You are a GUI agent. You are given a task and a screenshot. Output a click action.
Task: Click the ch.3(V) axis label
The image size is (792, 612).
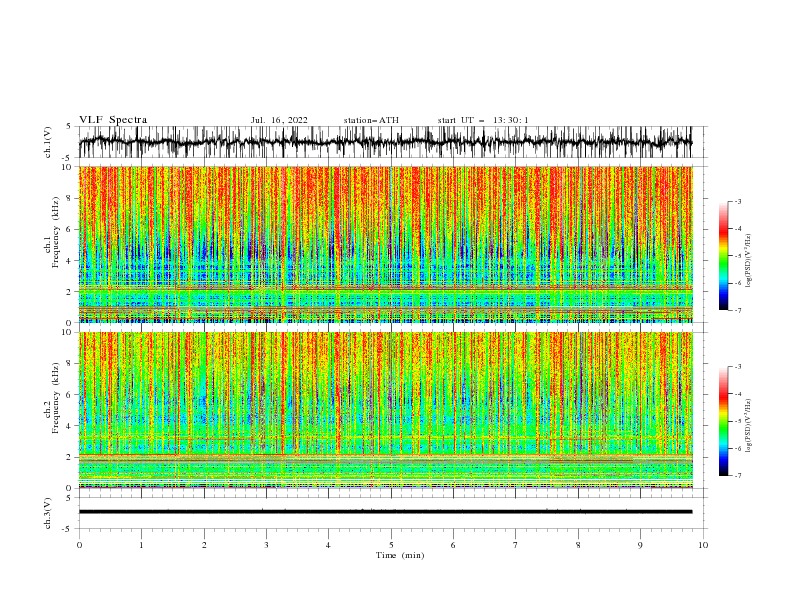click(x=48, y=513)
